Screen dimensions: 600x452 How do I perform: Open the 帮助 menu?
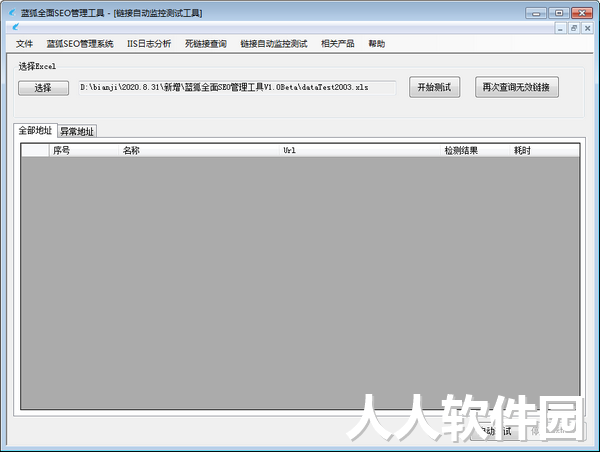click(377, 44)
